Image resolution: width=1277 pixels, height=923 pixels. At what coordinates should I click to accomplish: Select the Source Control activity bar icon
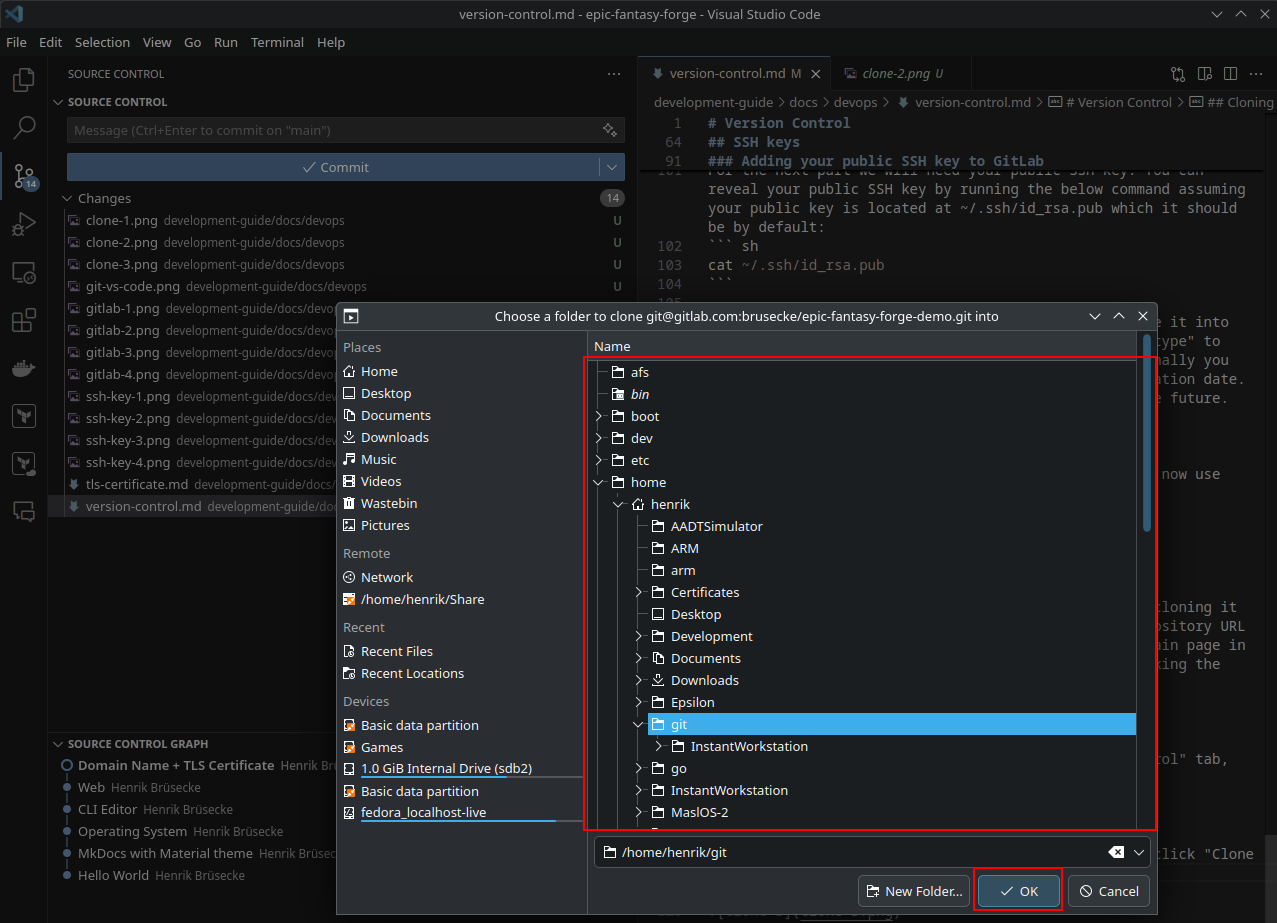pos(24,176)
